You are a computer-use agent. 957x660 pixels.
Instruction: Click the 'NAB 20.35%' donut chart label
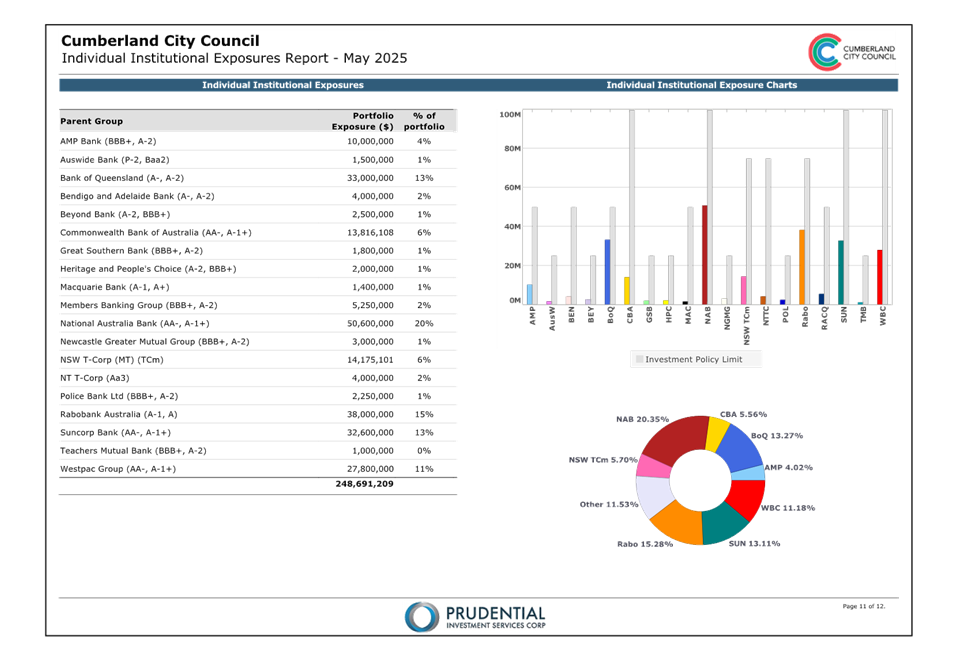[642, 419]
